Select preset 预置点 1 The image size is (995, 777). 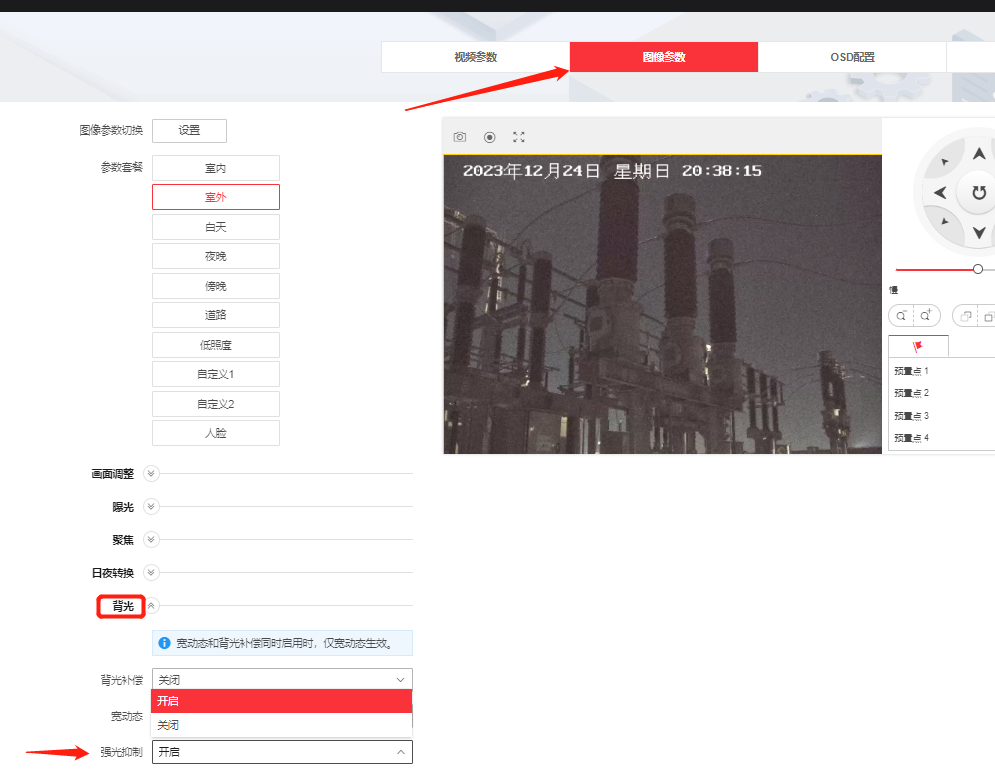[911, 371]
